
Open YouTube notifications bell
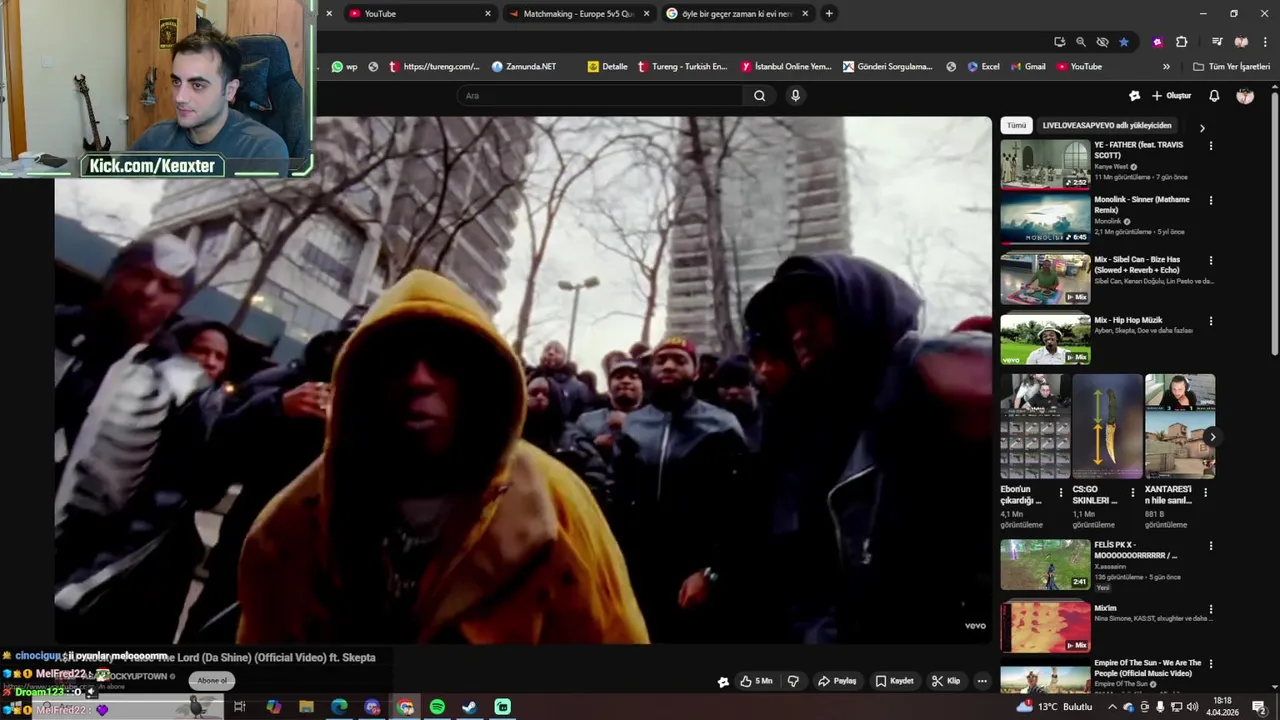coord(1214,96)
